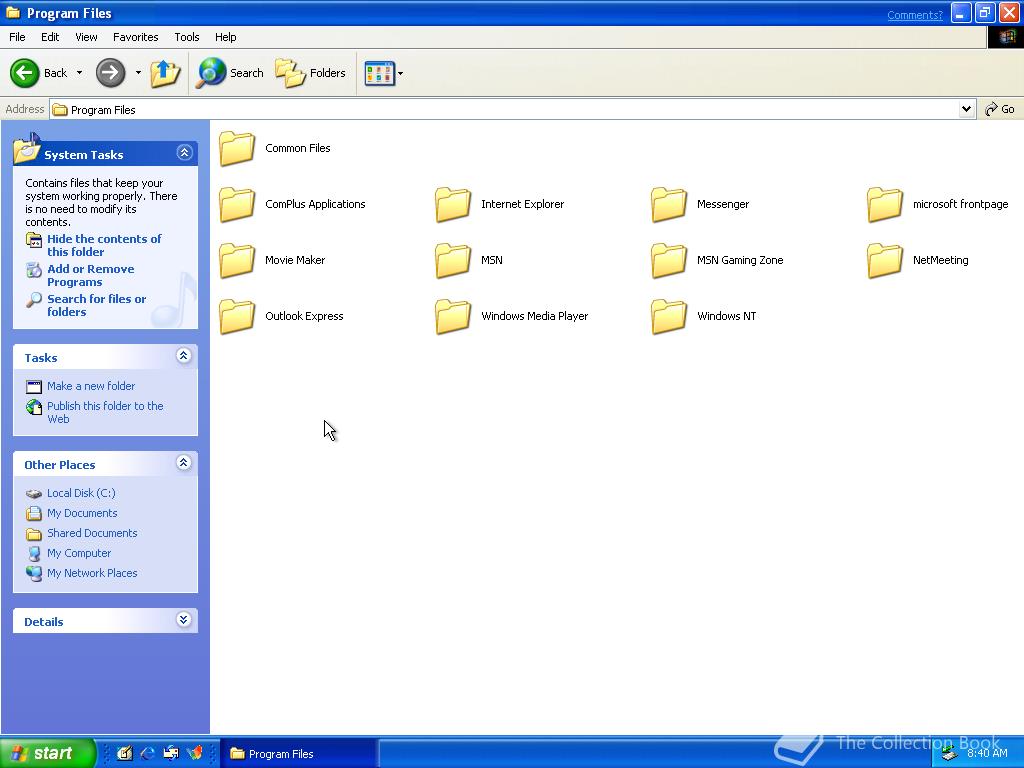This screenshot has height=768, width=1024.
Task: Click the Comments? link in title bar
Action: [914, 15]
